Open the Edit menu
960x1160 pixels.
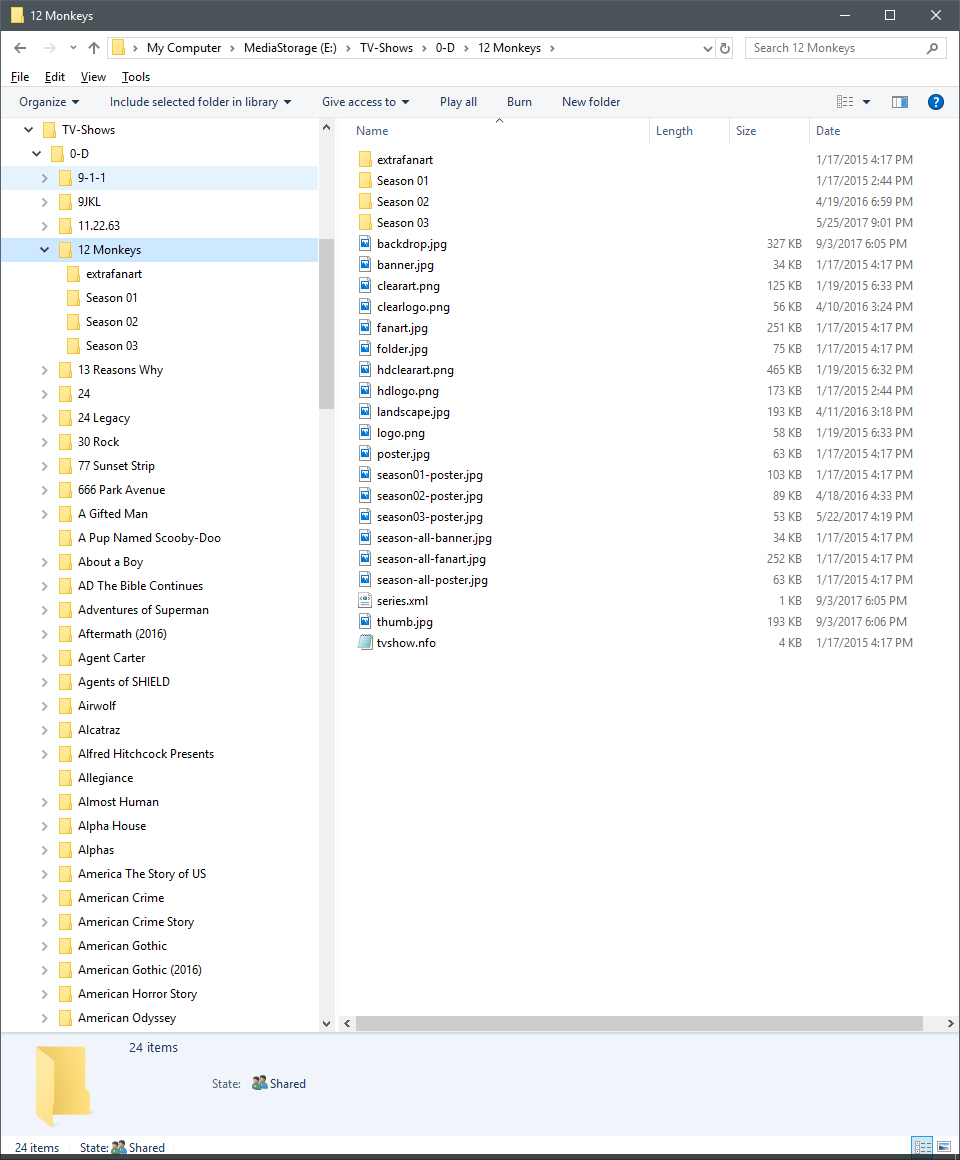pos(55,77)
